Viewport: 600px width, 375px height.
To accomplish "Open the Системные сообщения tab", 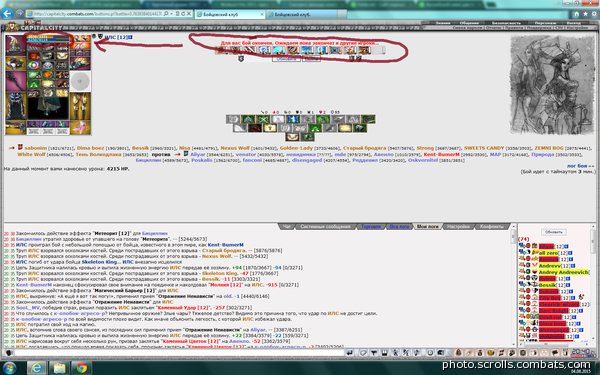I will click(x=325, y=227).
